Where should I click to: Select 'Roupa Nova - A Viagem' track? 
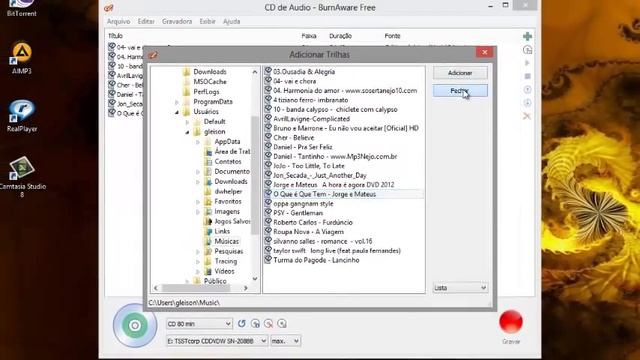[309, 231]
